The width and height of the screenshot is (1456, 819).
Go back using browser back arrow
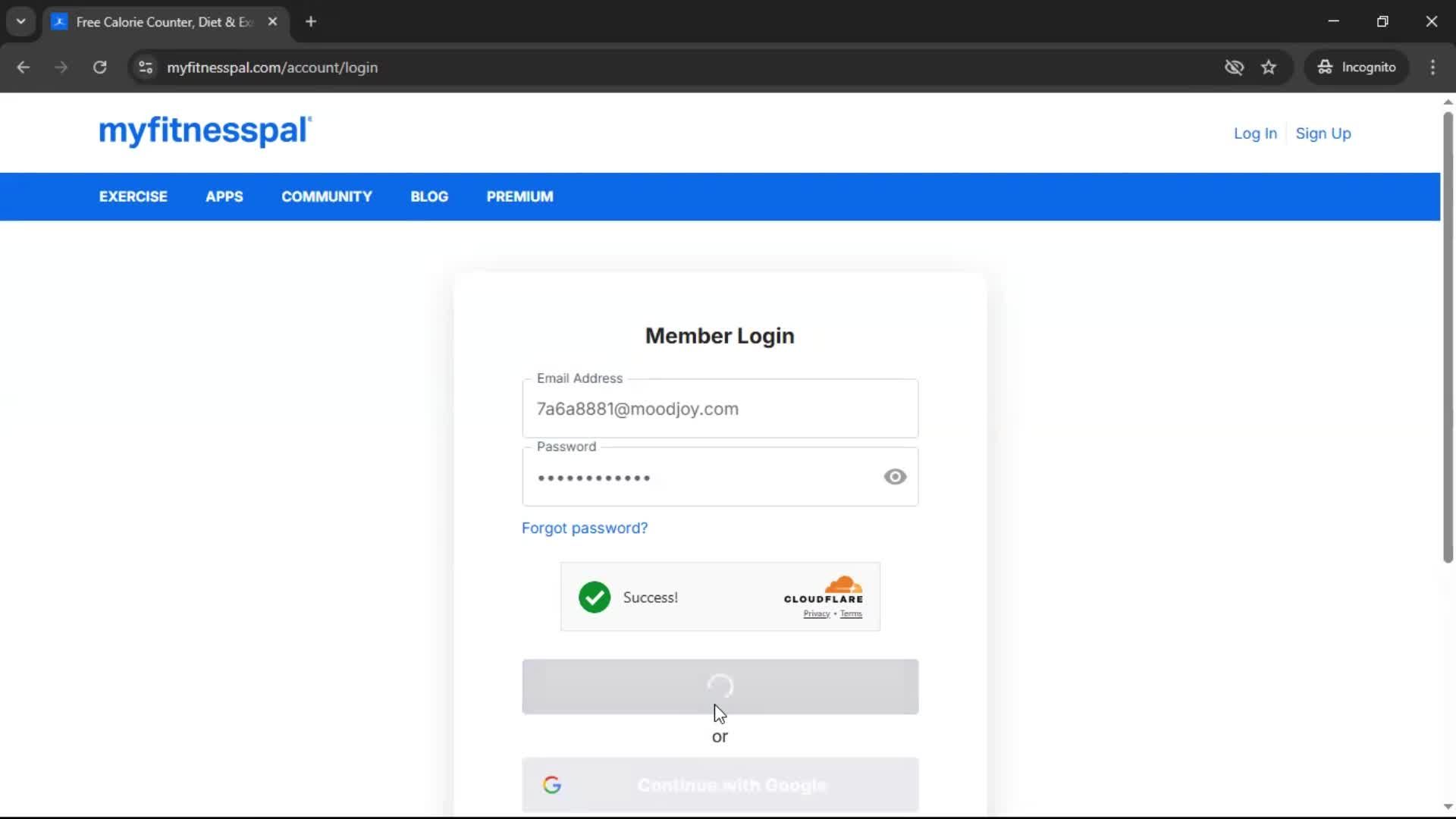[24, 67]
